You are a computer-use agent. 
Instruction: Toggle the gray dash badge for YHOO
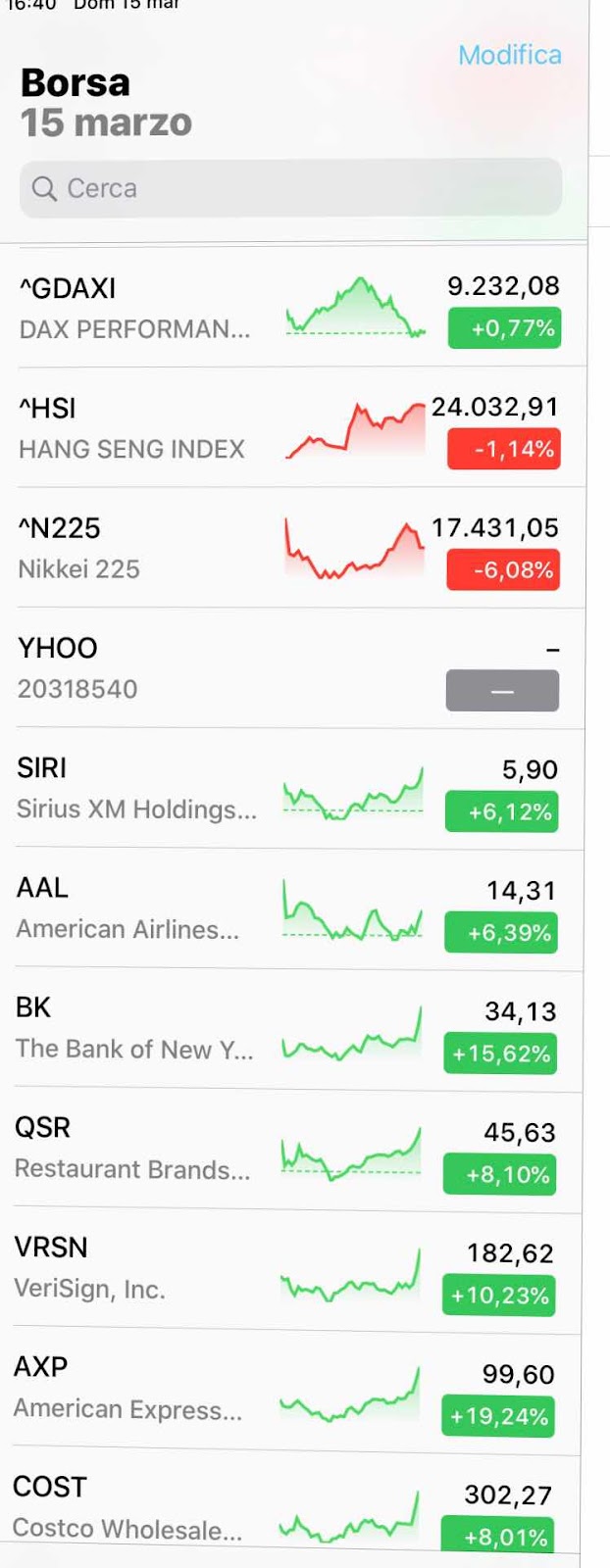(x=502, y=691)
